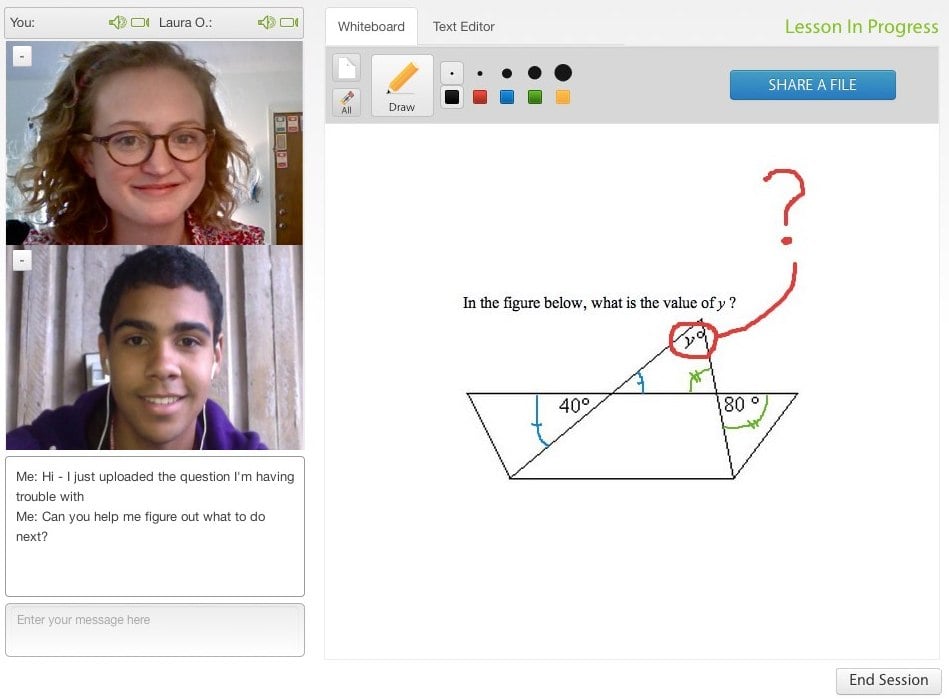The image size is (949, 699).
Task: Click the SHARE A FILE button
Action: click(812, 85)
